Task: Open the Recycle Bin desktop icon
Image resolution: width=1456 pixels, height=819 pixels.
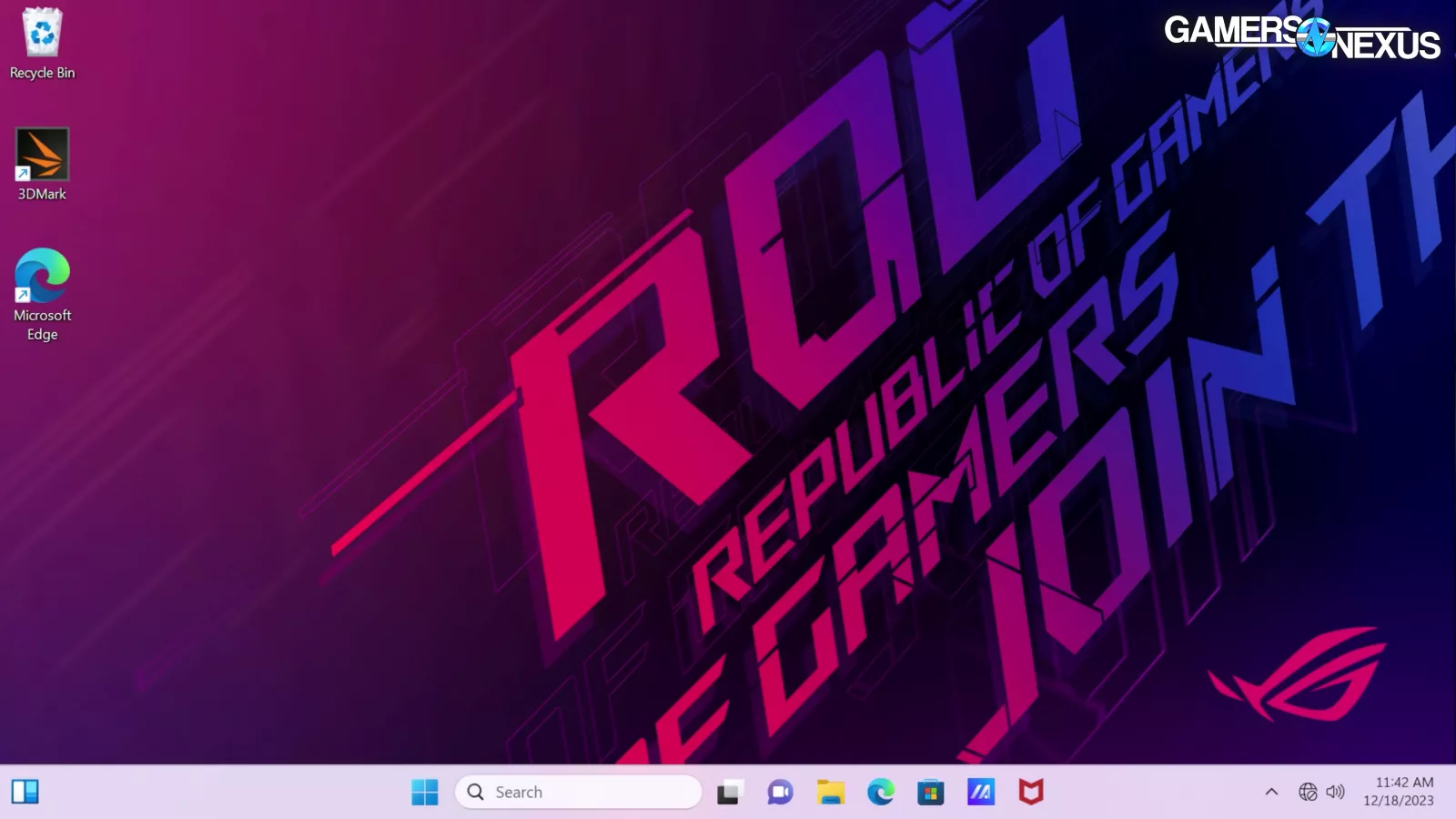Action: [42, 33]
